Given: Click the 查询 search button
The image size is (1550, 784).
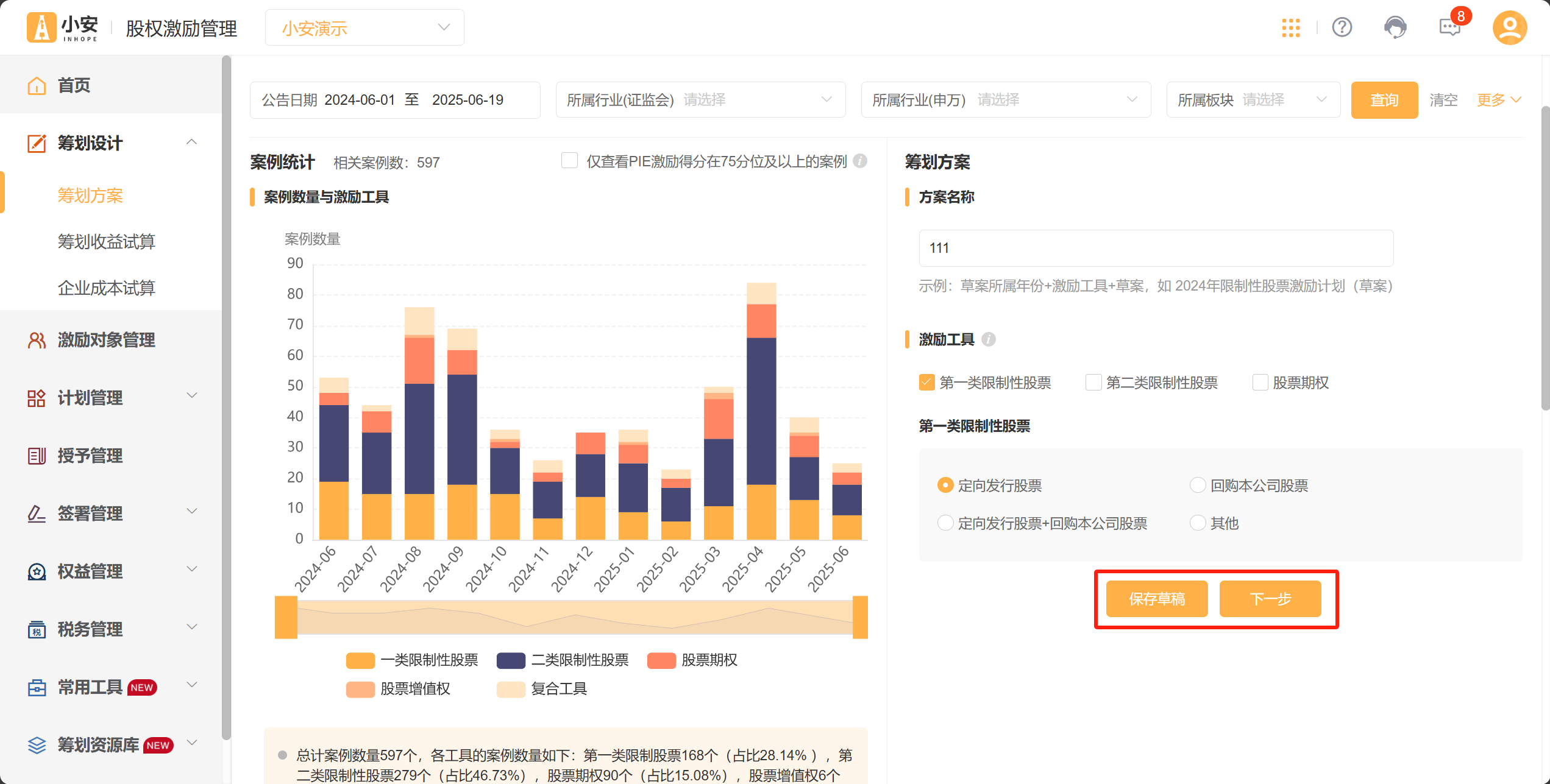Looking at the screenshot, I should pos(1384,100).
